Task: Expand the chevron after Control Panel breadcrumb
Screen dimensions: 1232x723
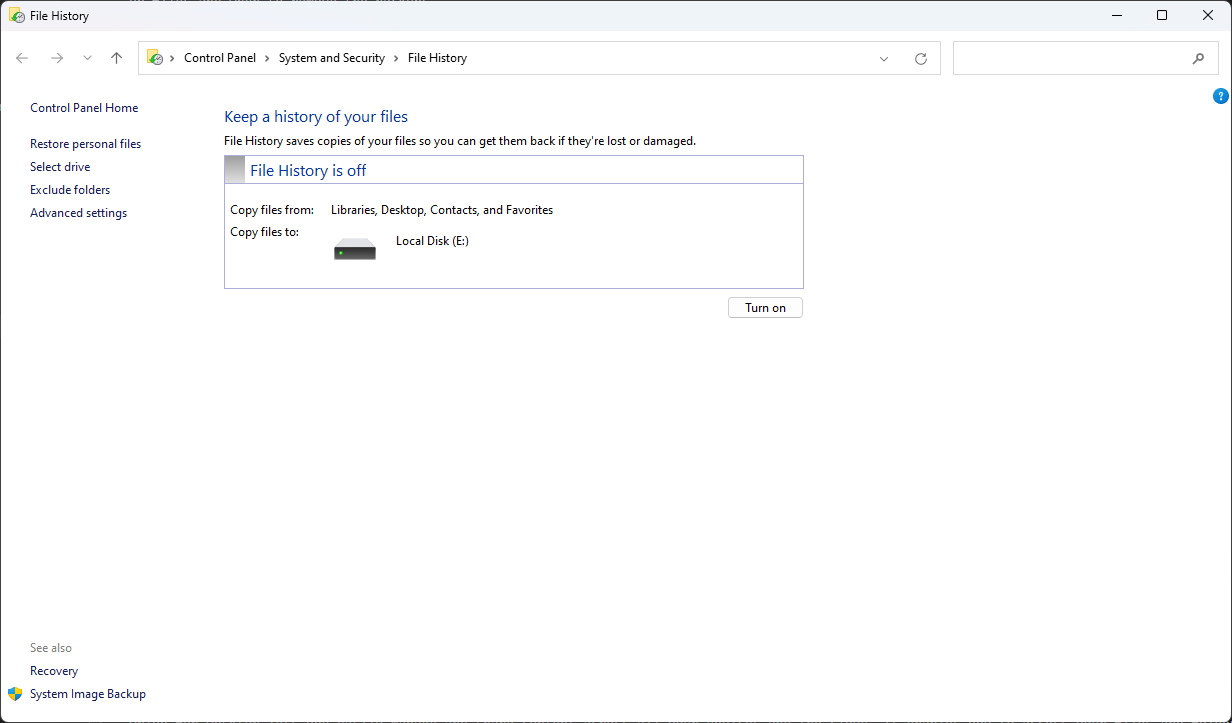Action: tap(267, 58)
